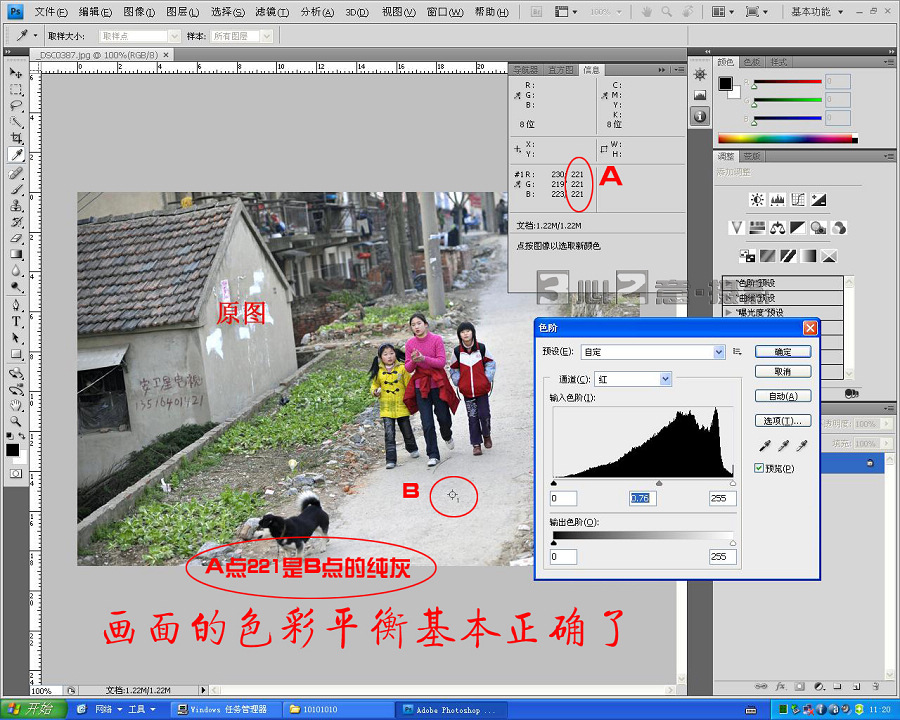Open the 预设 preset dropdown

click(x=719, y=352)
